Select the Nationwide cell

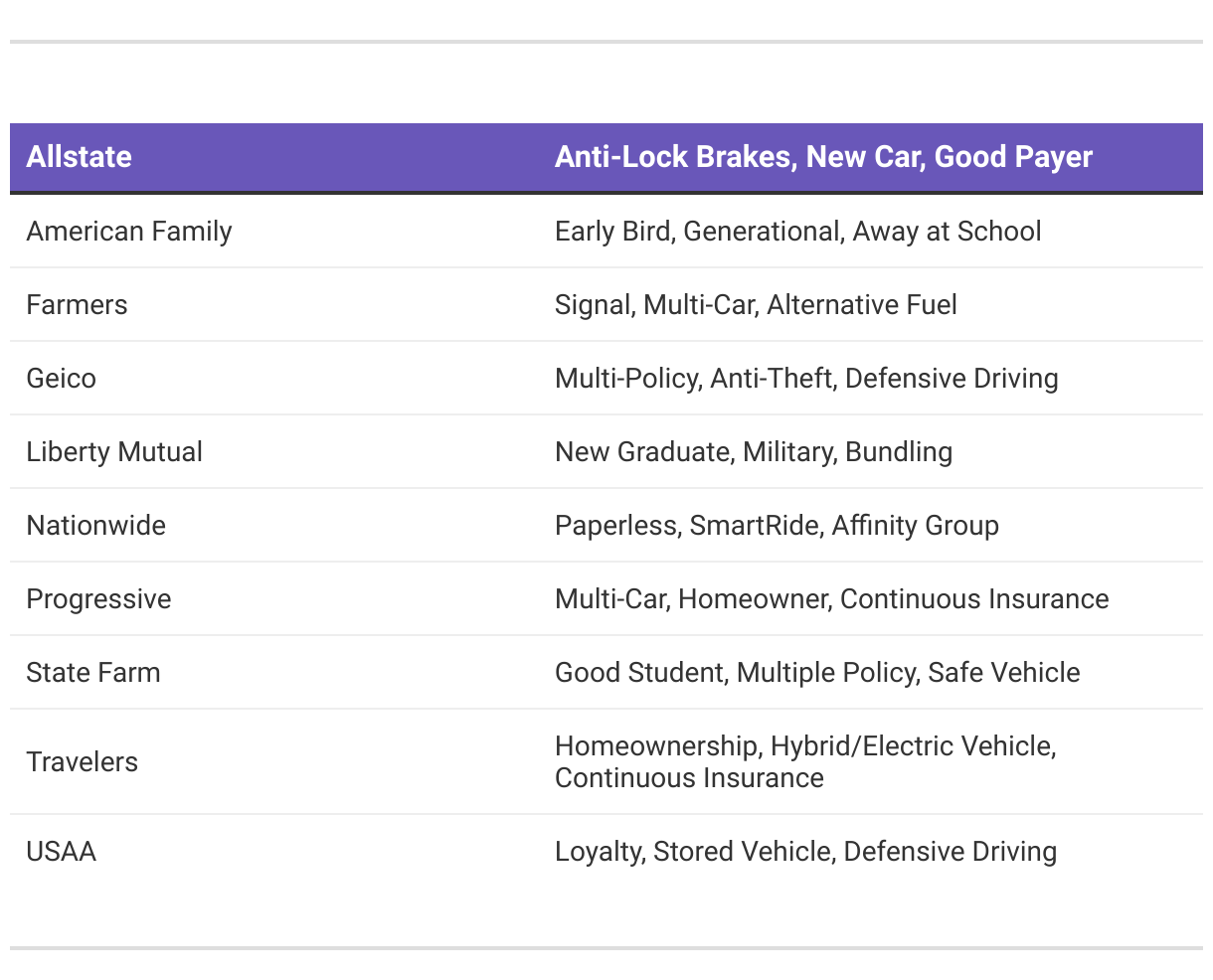coord(96,526)
